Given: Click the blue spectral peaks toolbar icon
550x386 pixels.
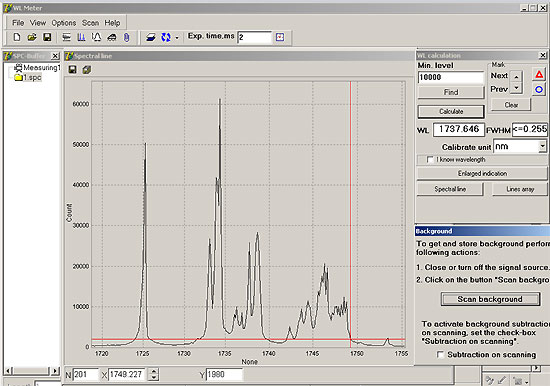Looking at the screenshot, I should point(81,37).
